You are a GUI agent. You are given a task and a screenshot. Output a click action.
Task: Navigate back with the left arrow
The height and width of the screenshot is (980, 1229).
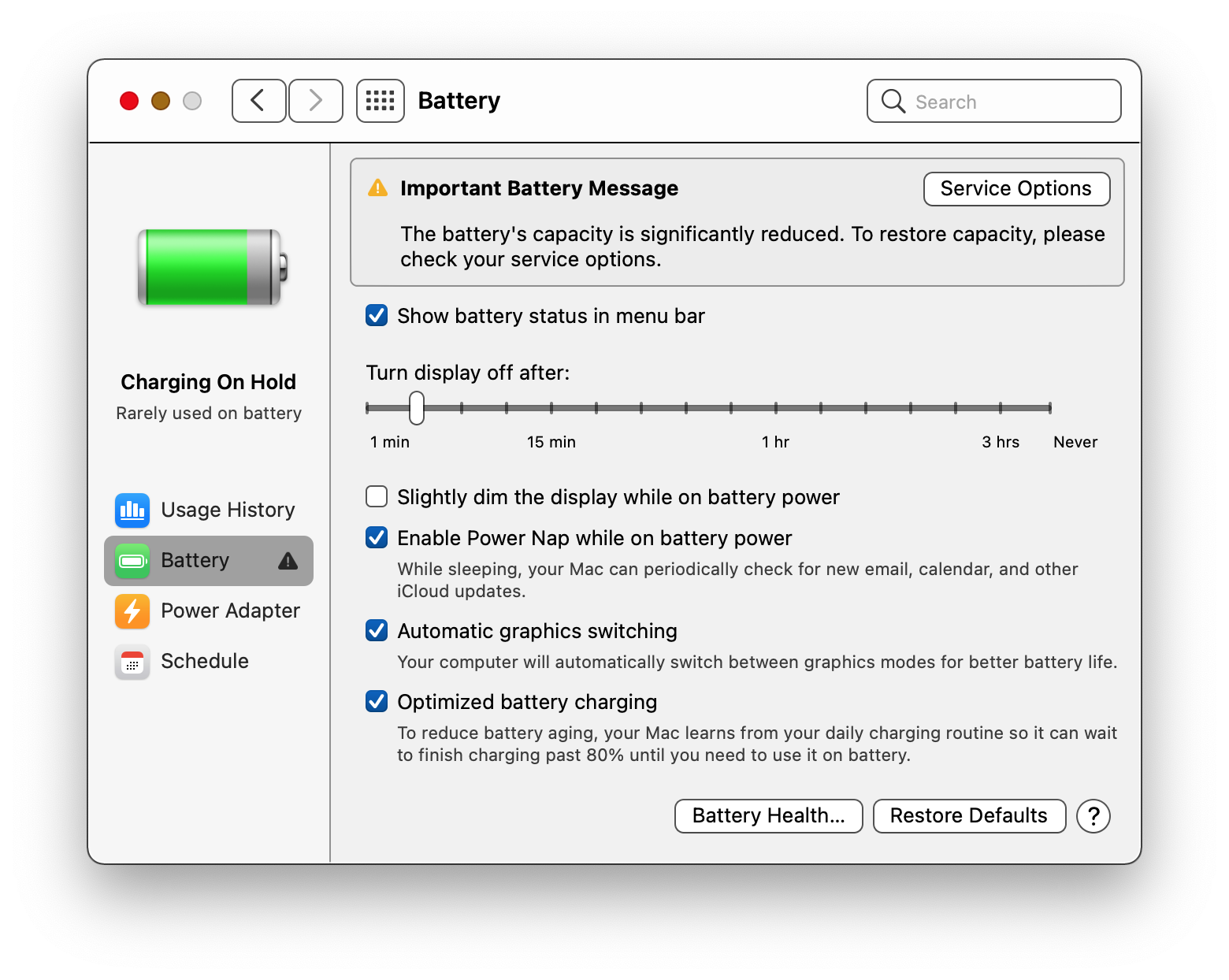258,101
